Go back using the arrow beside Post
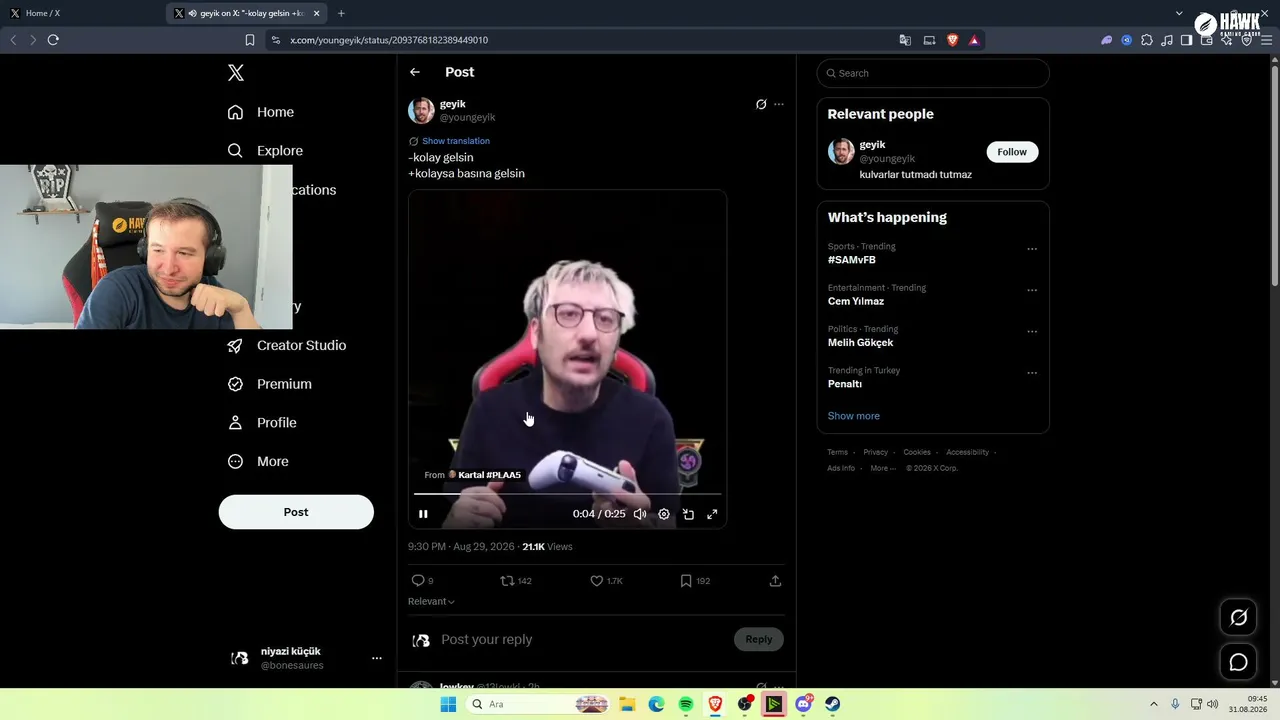The height and width of the screenshot is (720, 1280). [415, 72]
